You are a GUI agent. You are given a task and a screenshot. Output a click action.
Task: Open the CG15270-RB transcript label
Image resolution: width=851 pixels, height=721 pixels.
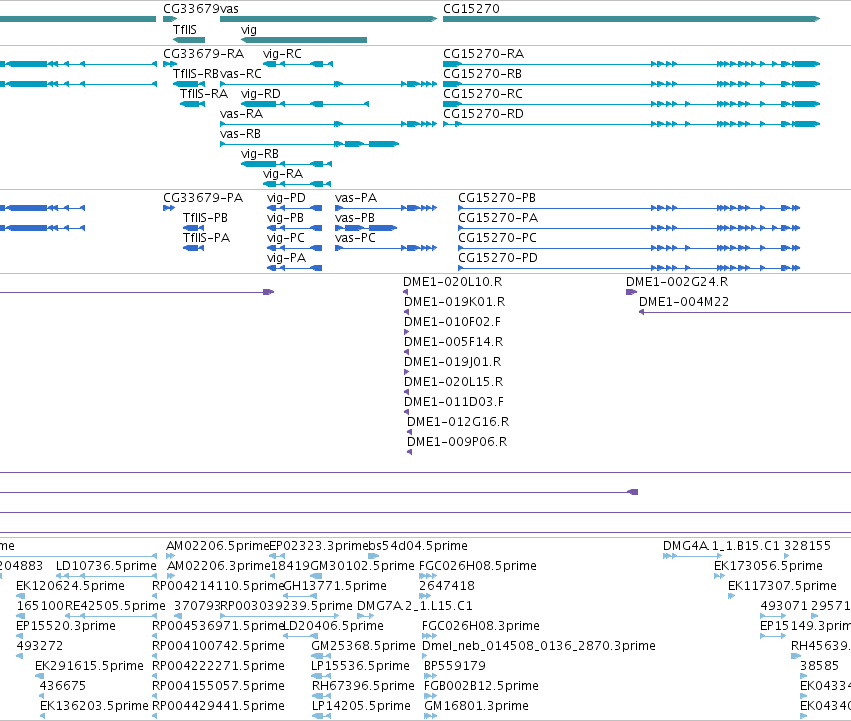click(482, 74)
